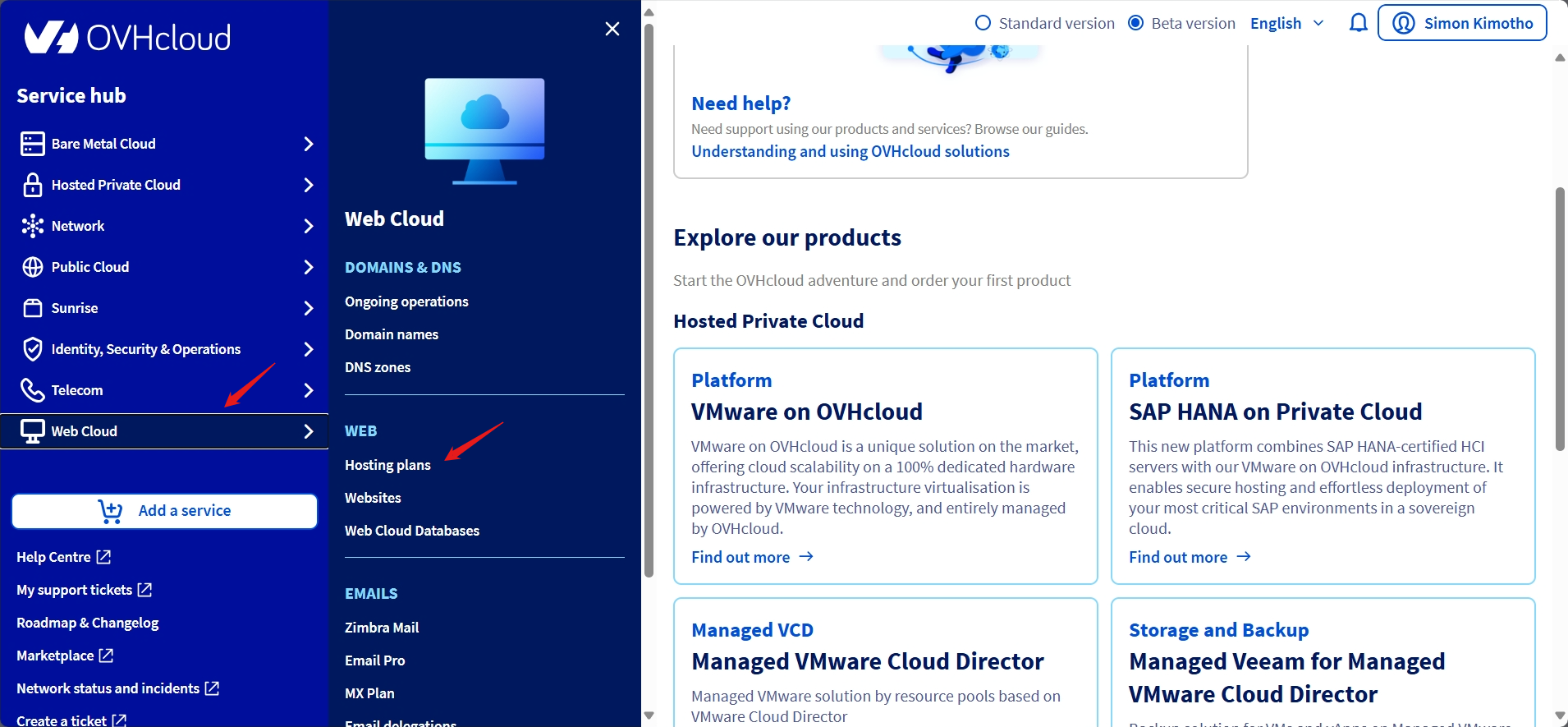Click the Bare Metal Cloud server icon
The image size is (1568, 727).
33,144
